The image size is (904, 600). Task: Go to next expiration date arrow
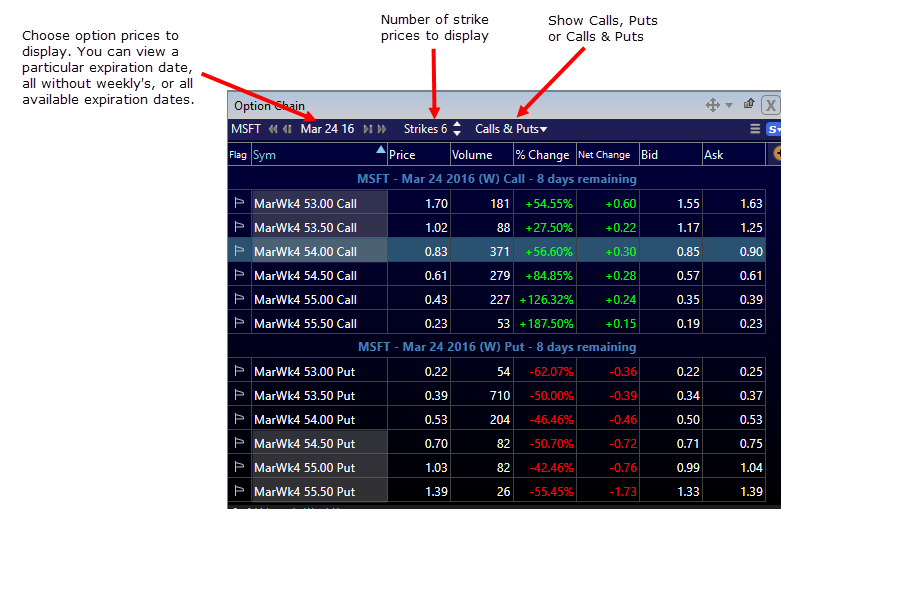coord(367,129)
